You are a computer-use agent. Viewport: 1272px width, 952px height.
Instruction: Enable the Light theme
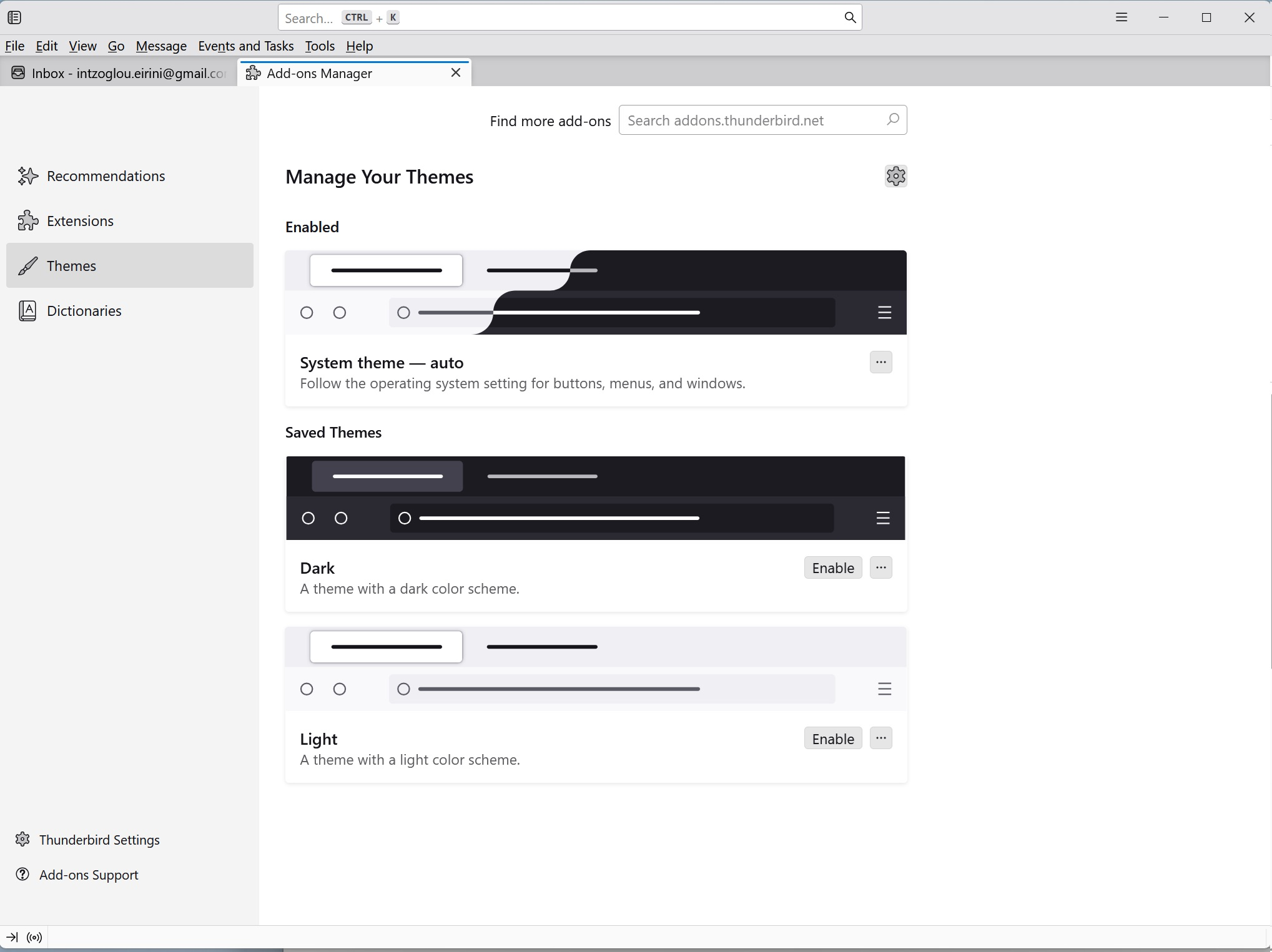point(832,739)
